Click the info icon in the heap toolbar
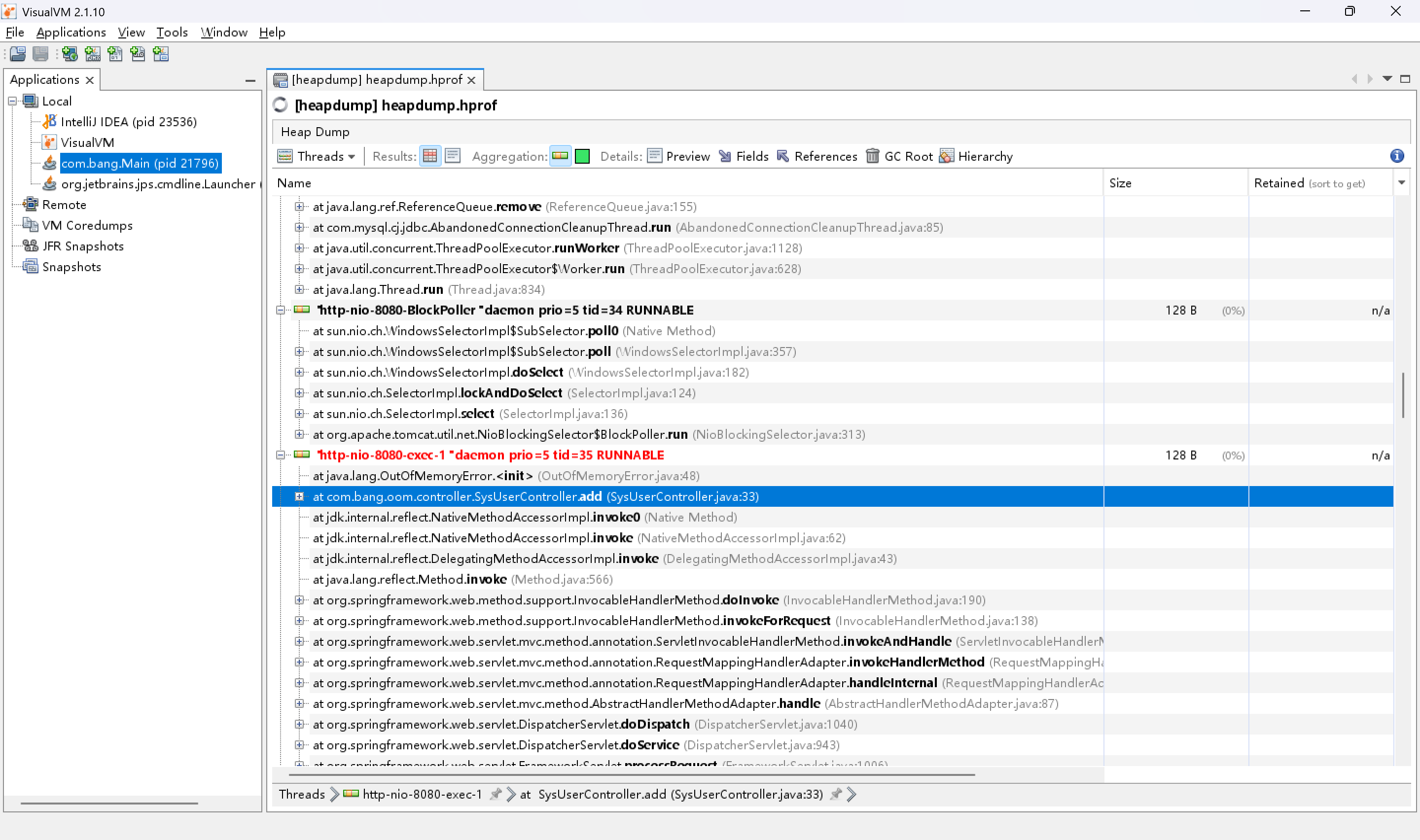This screenshot has height=840, width=1420. pos(1397,156)
